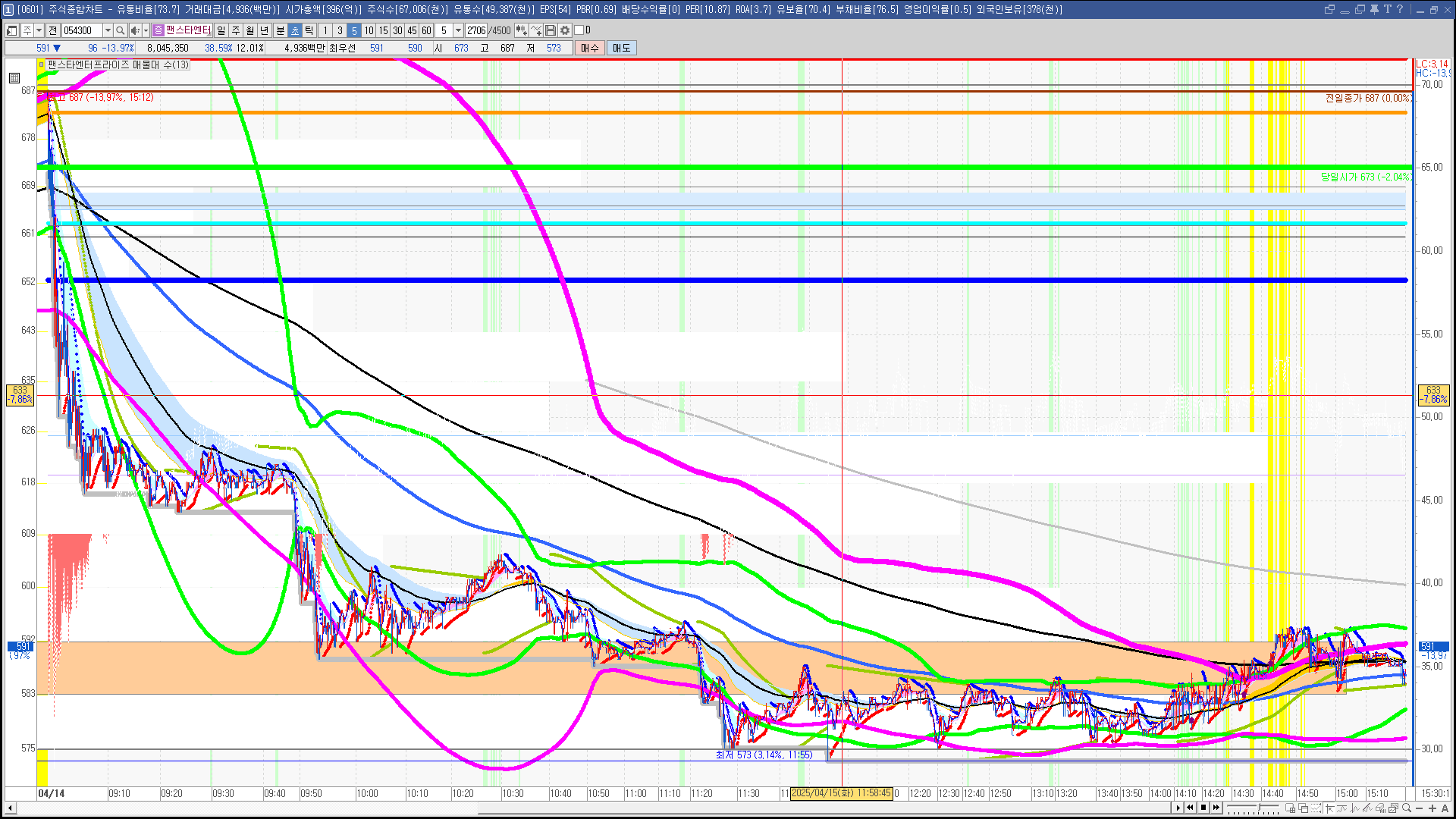Open the dropdown next to the 주 button
The image size is (1456, 819).
(39, 30)
